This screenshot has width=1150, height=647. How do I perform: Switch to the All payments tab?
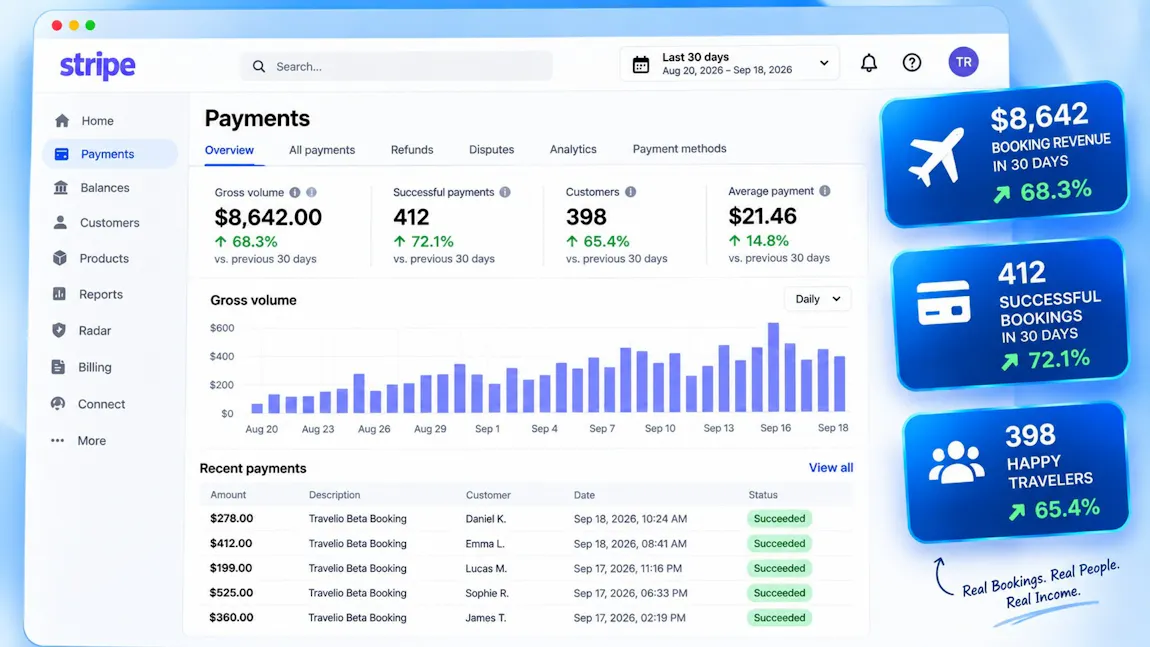pyautogui.click(x=322, y=150)
